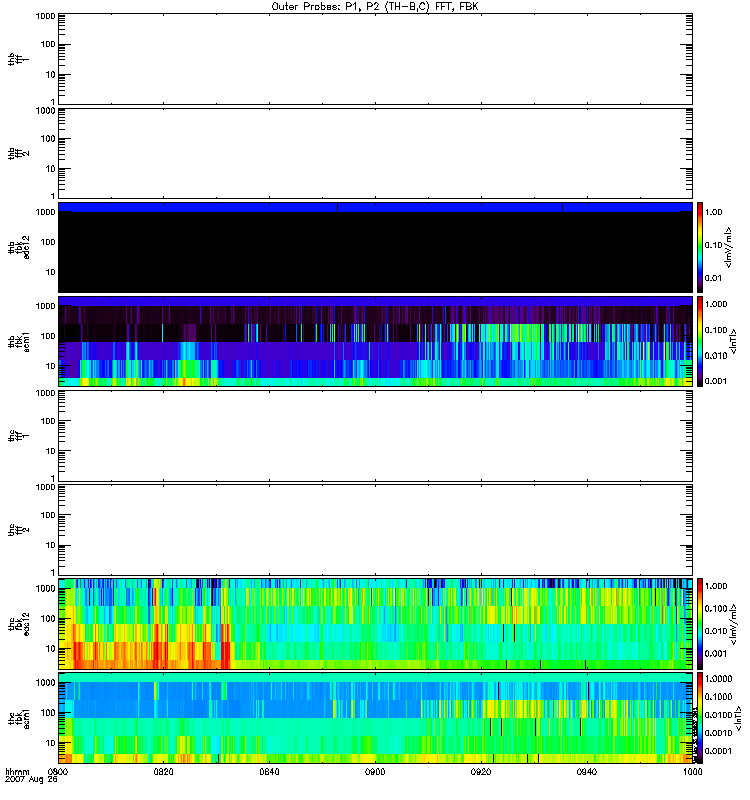Click the 0940 time axis label
The width and height of the screenshot is (750, 800).
(x=587, y=772)
